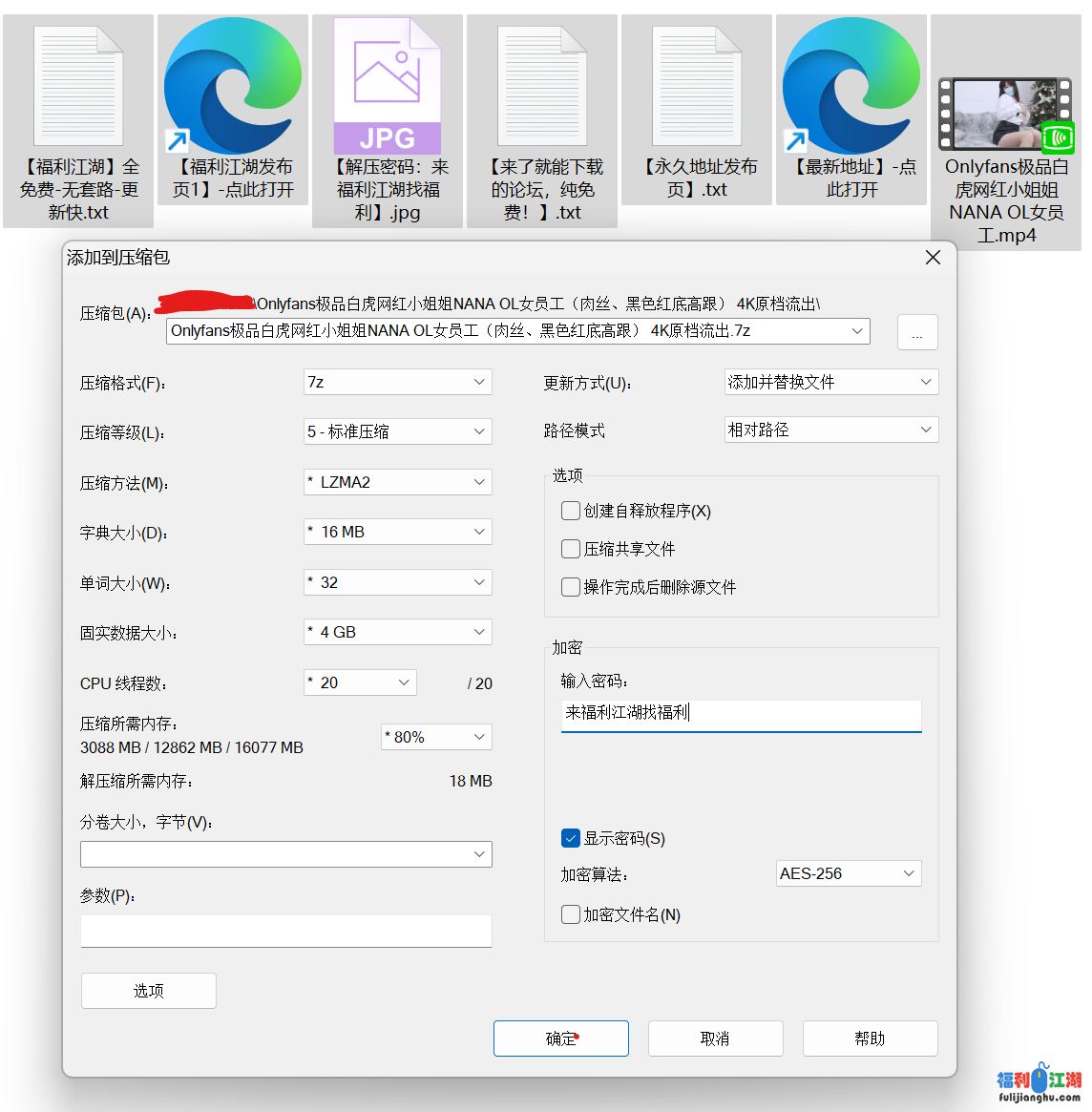
Task: Select the first text file icon at left
Action: [x=78, y=88]
